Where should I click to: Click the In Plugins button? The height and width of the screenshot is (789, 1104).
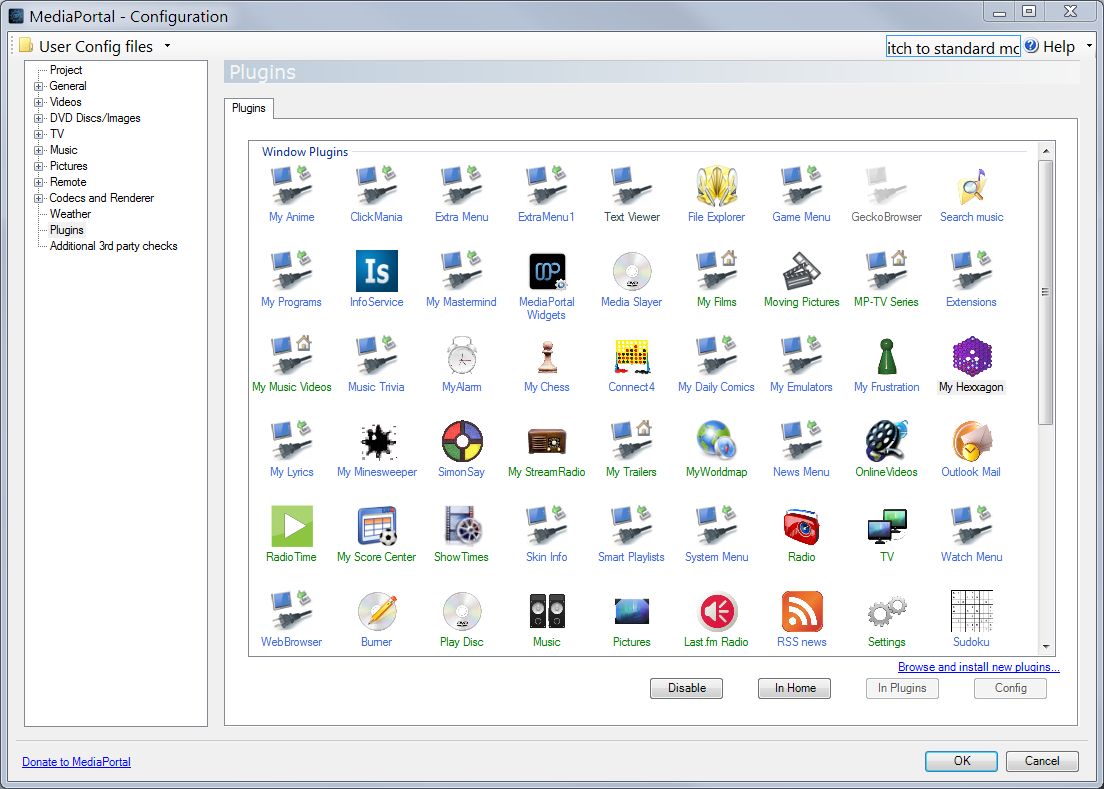tap(902, 688)
